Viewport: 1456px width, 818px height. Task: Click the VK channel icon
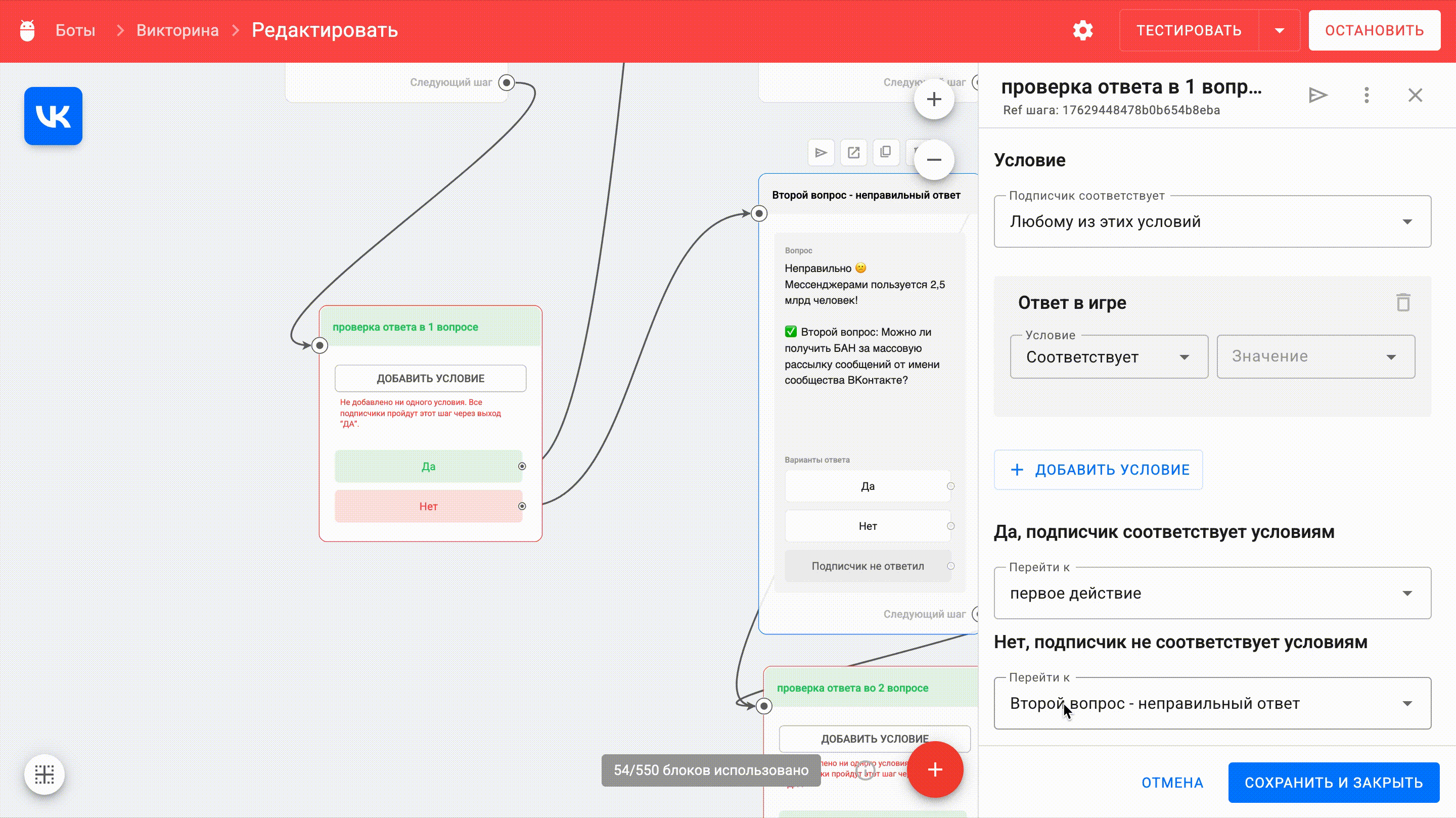click(53, 116)
